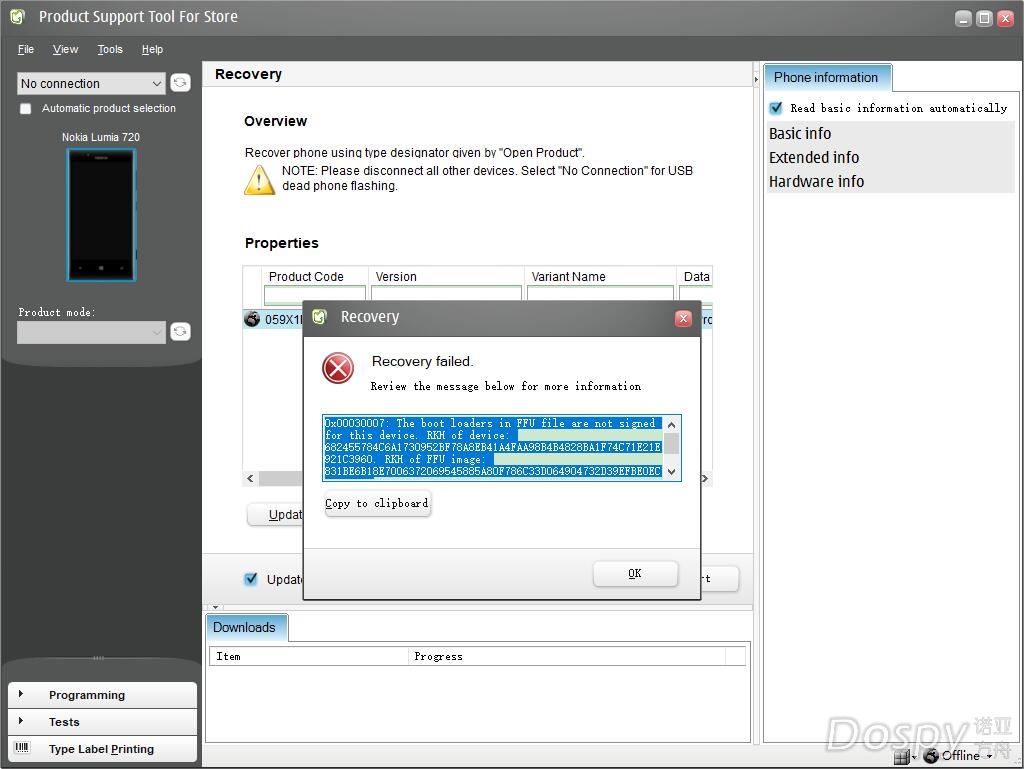The height and width of the screenshot is (769, 1024).
Task: Switch to the Phone information tab
Action: pyautogui.click(x=827, y=78)
